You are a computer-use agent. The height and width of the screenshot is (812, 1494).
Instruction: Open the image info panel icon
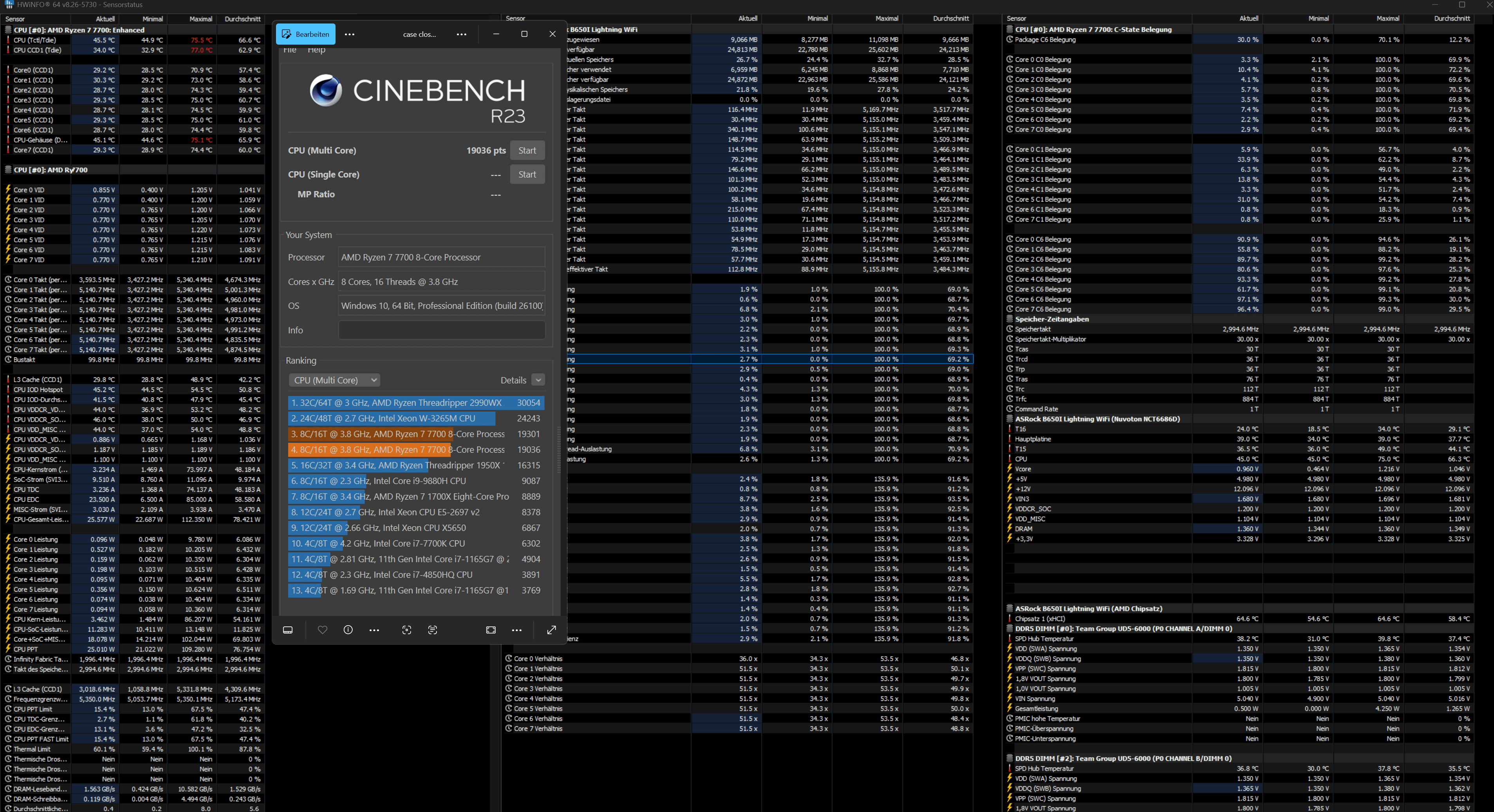(348, 630)
